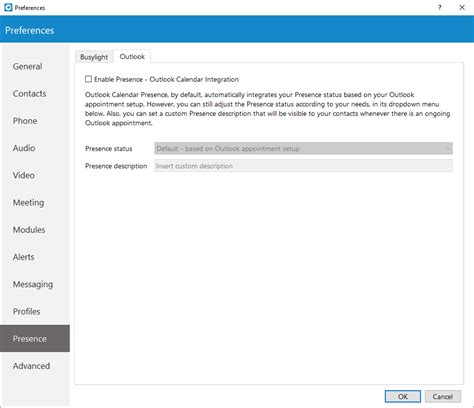Viewport: 474px width, 408px height.
Task: Confirm changes with OK button
Action: coord(403,396)
